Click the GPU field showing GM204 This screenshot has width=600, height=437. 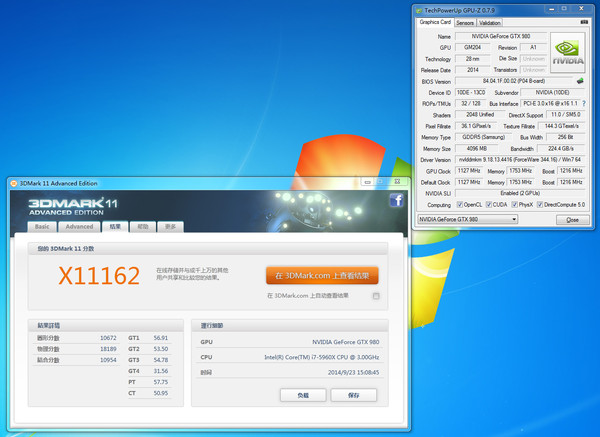coord(473,47)
